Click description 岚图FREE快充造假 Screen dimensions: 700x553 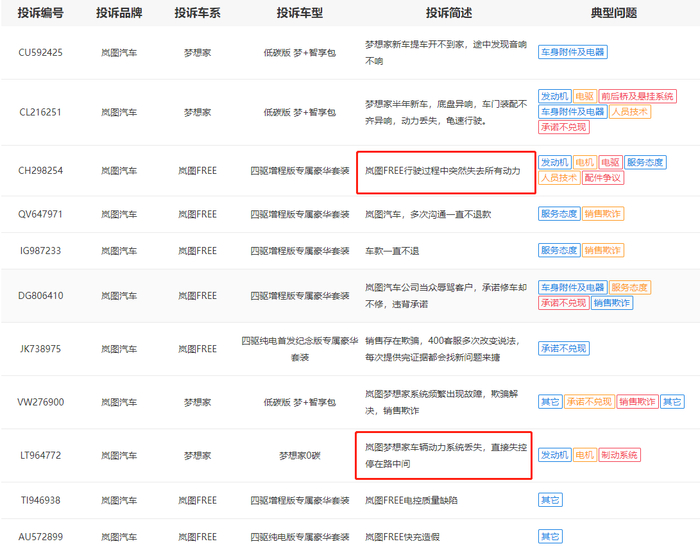coord(402,537)
